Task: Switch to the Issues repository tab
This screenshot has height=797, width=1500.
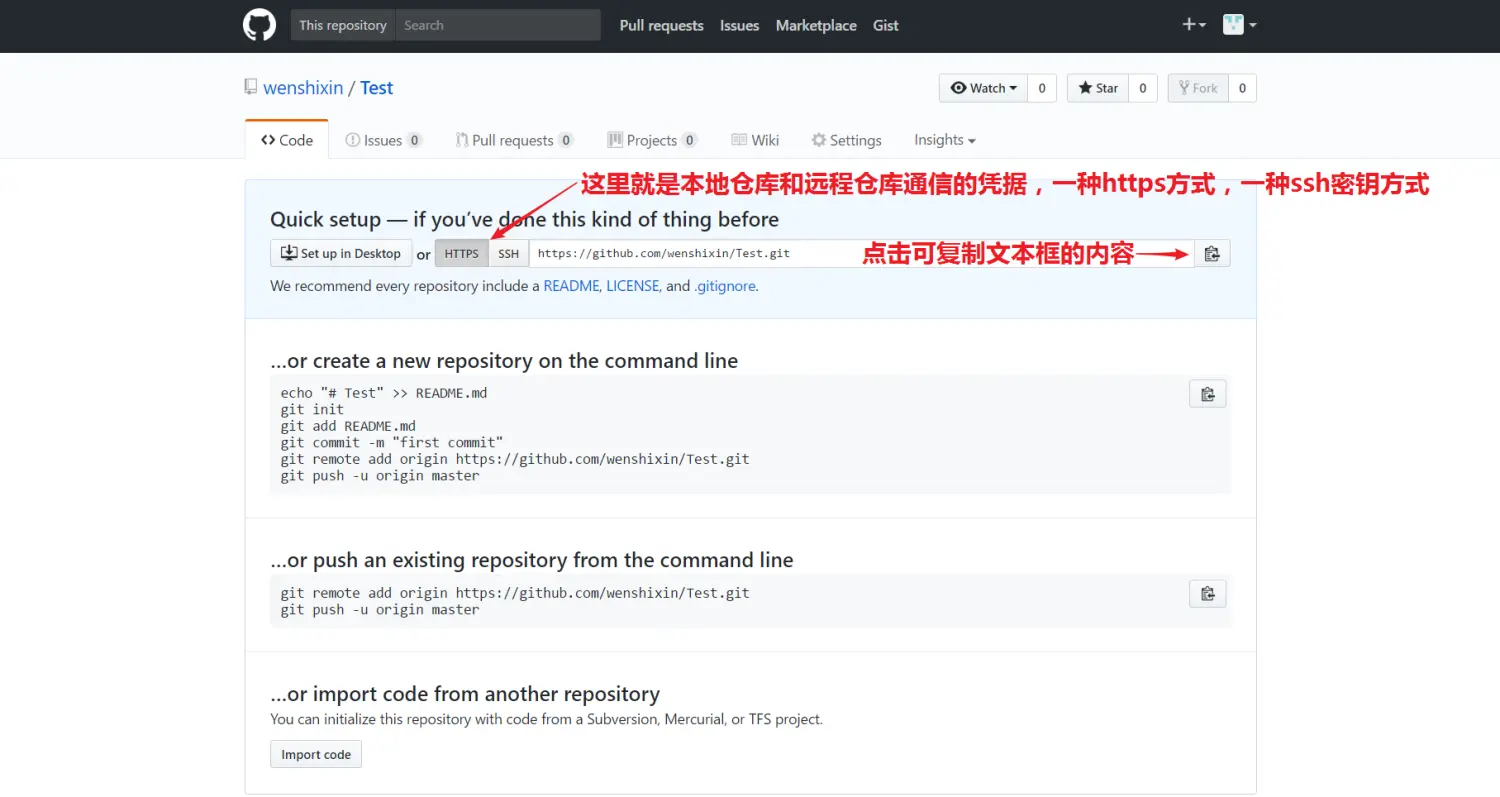Action: [x=384, y=140]
